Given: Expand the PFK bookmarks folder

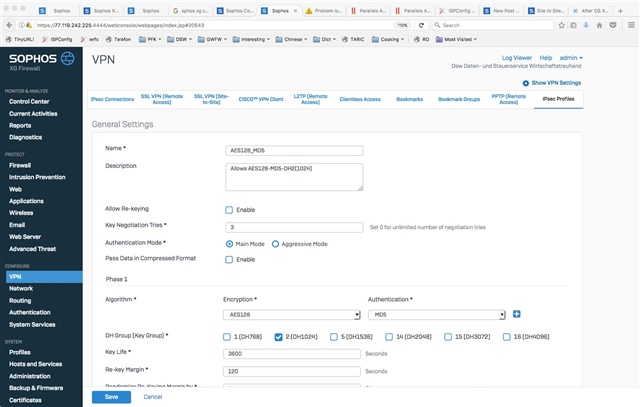Looking at the screenshot, I should click(x=150, y=39).
